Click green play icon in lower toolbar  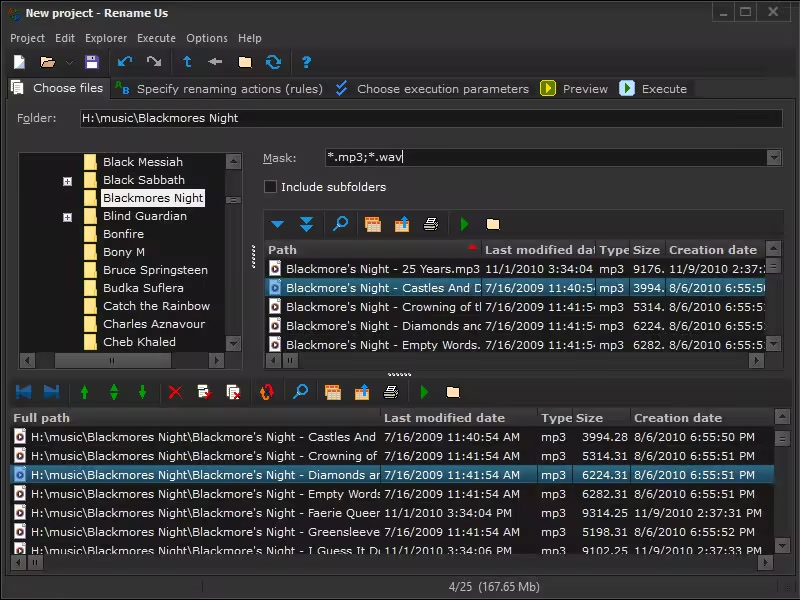coord(424,392)
